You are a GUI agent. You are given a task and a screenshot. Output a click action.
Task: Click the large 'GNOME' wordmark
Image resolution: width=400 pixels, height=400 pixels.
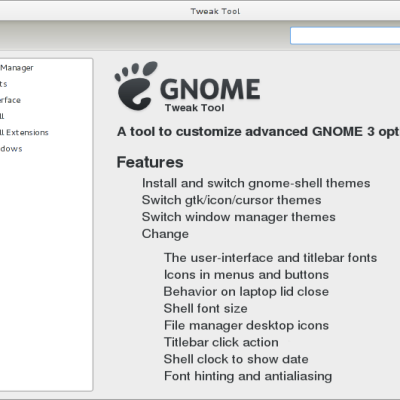pos(210,89)
